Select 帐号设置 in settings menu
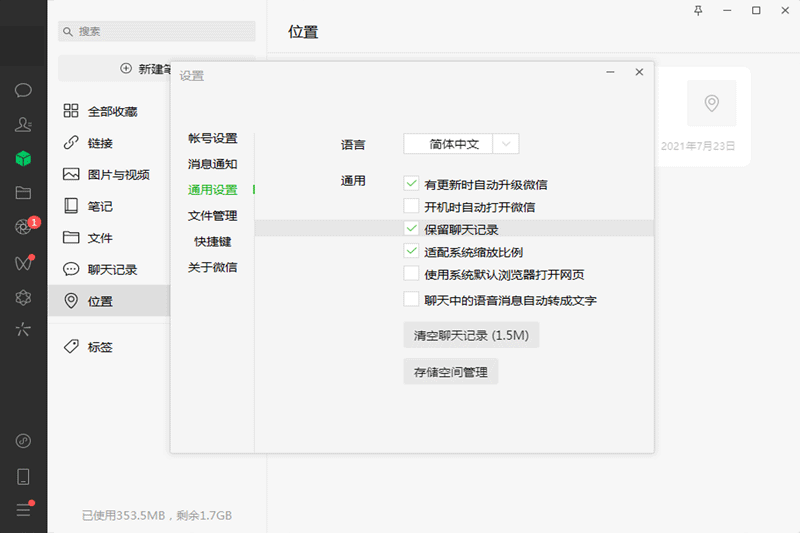 tap(212, 138)
